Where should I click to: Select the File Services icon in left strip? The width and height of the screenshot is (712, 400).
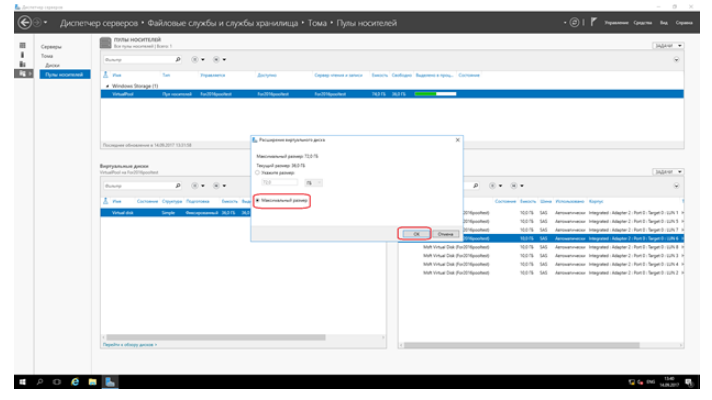pyautogui.click(x=22, y=73)
